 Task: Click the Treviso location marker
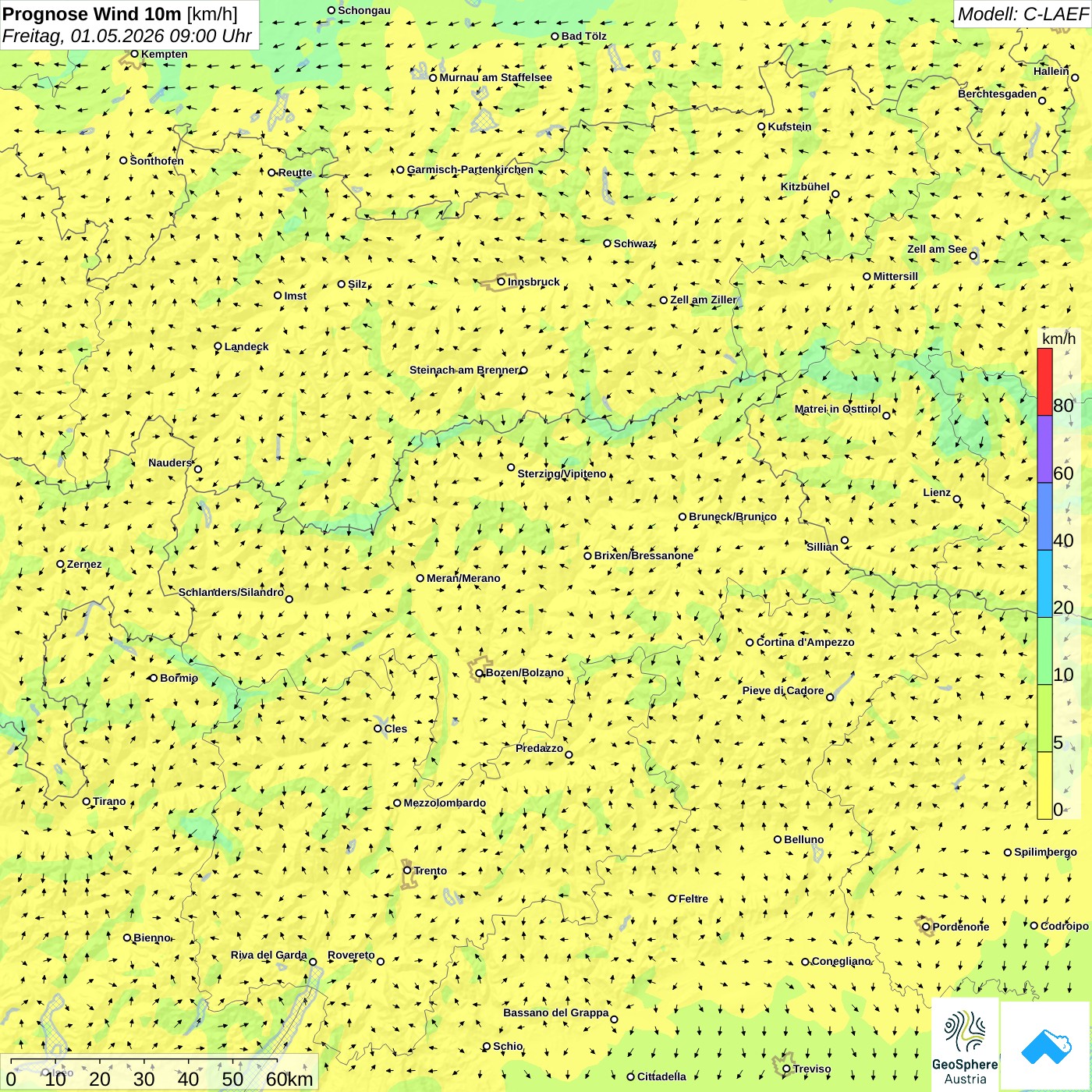(x=786, y=1069)
